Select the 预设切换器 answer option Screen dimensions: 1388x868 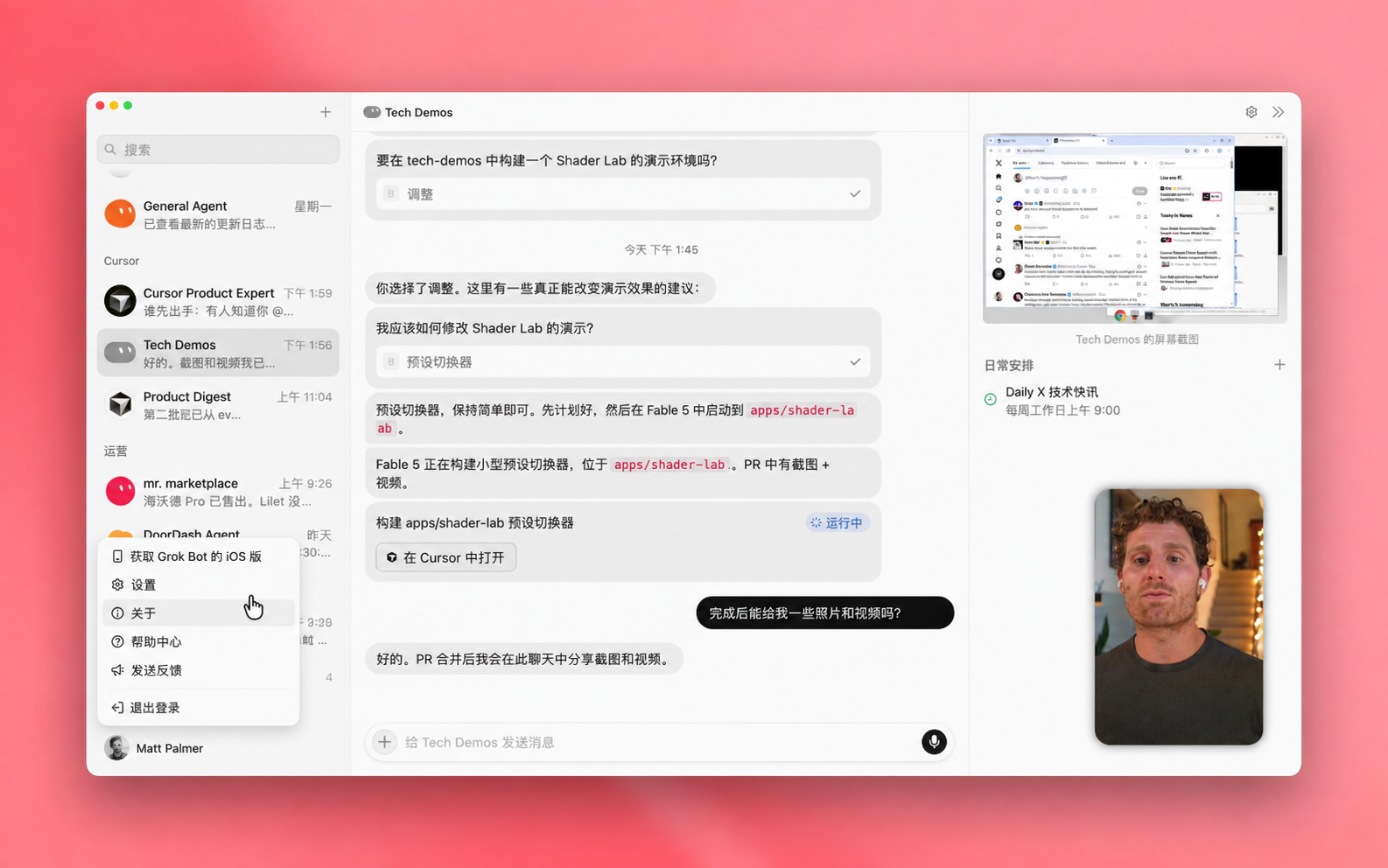[623, 361]
